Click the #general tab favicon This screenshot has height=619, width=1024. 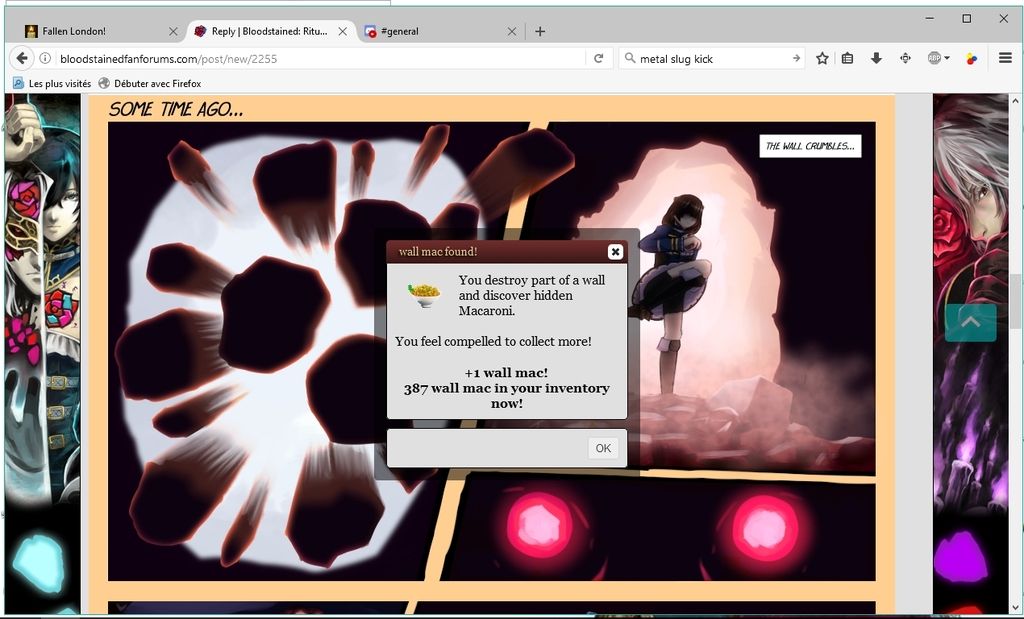pyautogui.click(x=370, y=31)
